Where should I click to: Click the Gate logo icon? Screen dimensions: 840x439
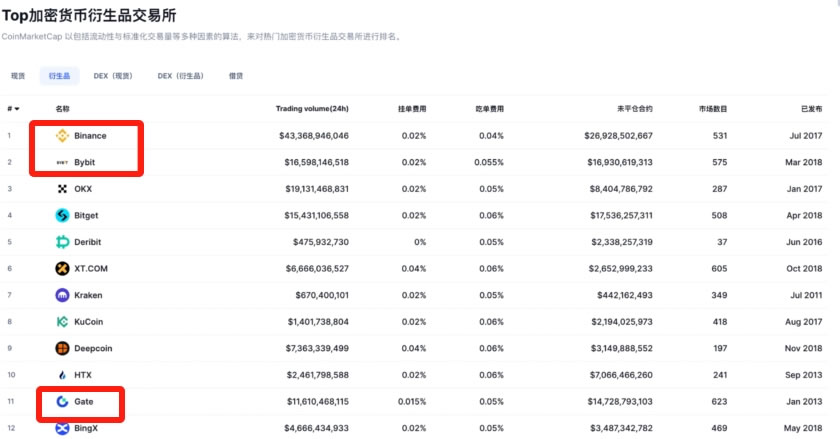pyautogui.click(x=61, y=401)
